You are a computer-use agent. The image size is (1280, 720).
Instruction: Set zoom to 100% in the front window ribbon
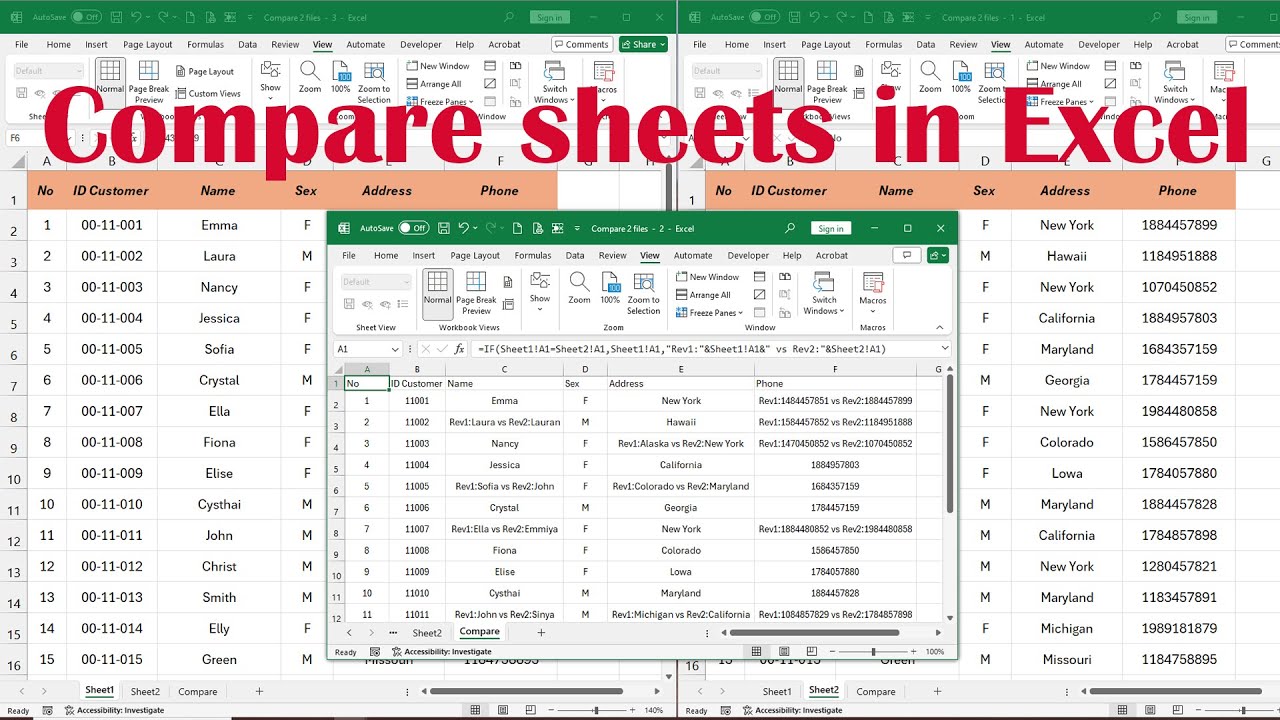click(610, 288)
